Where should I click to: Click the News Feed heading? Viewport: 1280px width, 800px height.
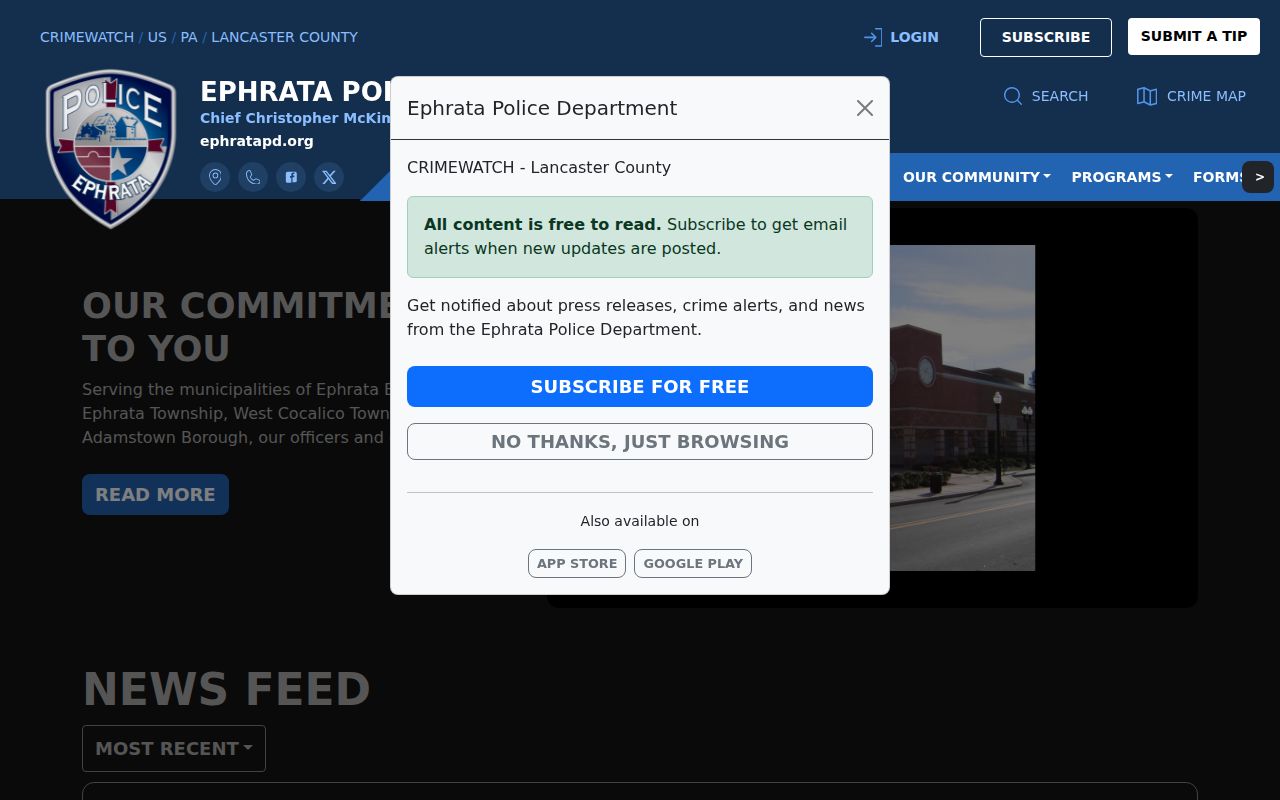pyautogui.click(x=226, y=689)
